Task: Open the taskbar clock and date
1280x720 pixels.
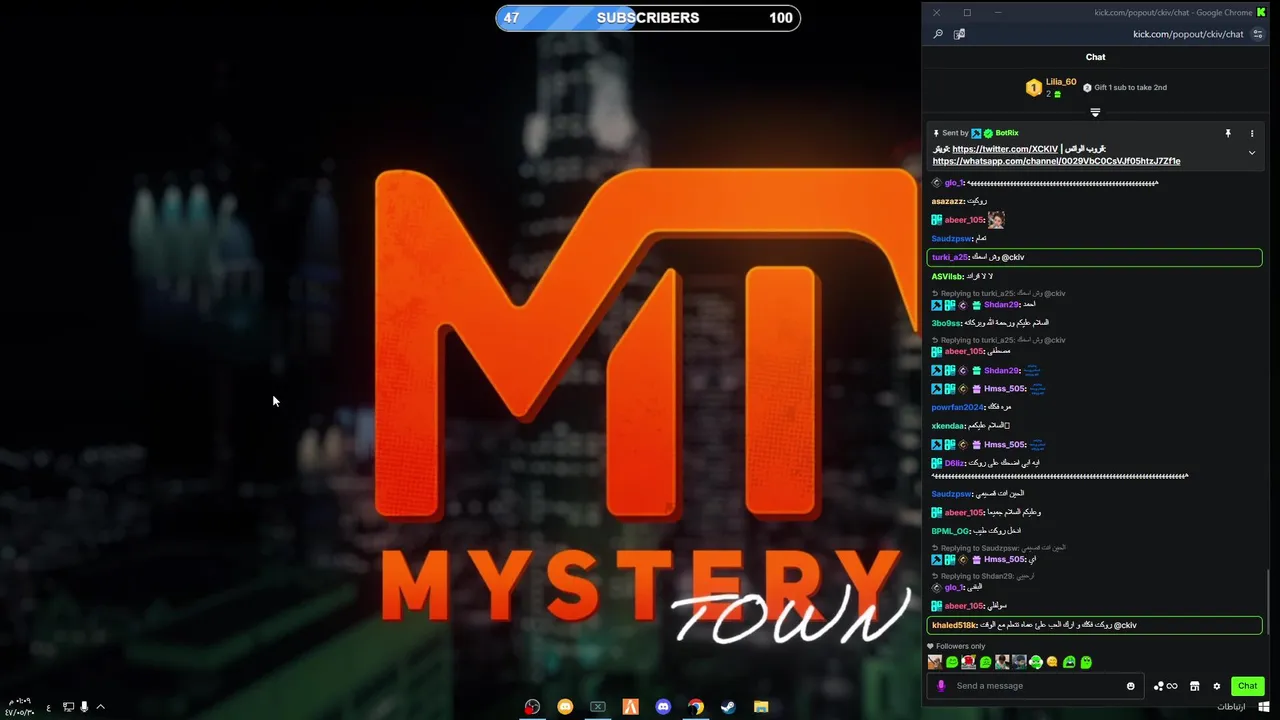Action: click(x=18, y=707)
